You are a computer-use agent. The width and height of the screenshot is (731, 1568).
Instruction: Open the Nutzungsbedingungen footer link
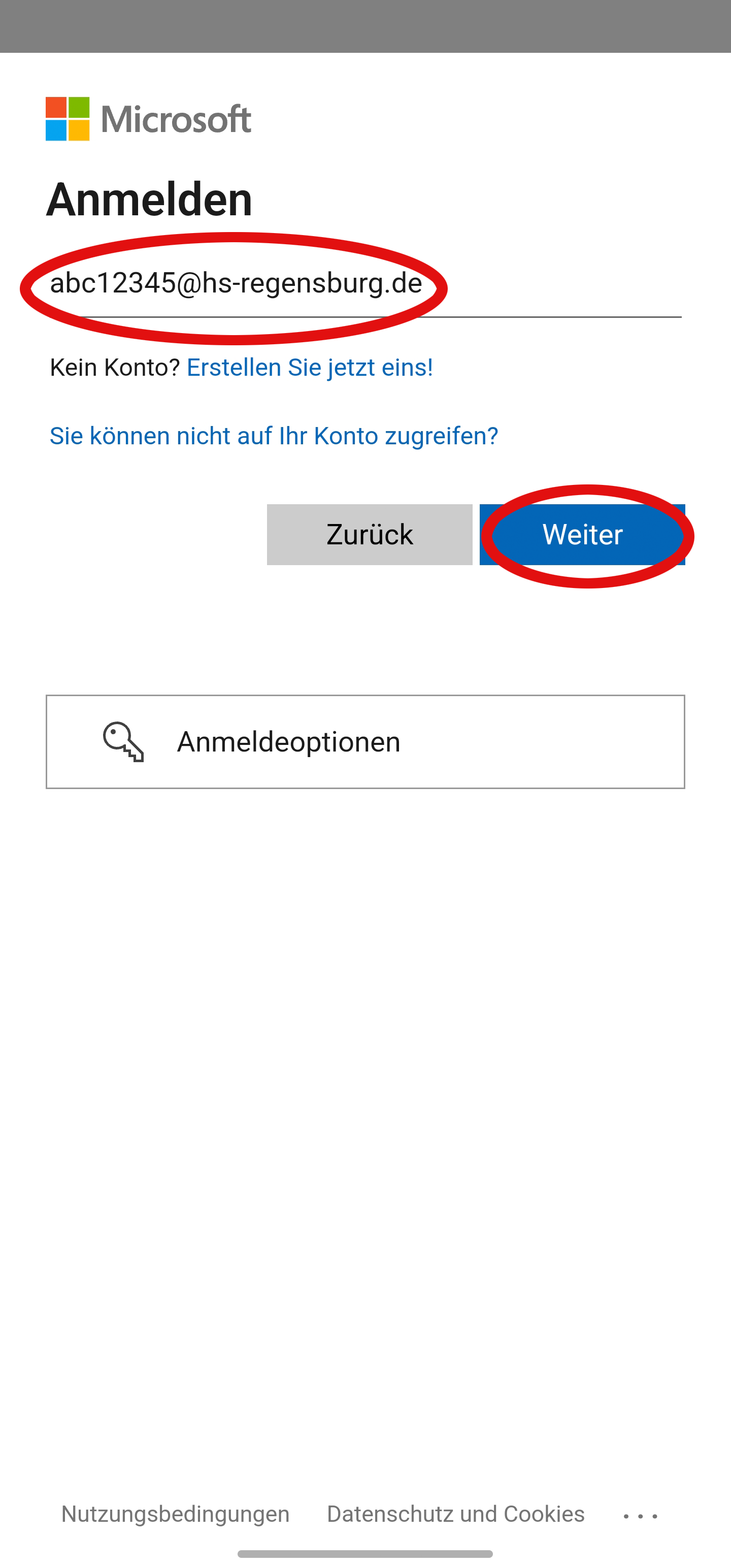175,1514
